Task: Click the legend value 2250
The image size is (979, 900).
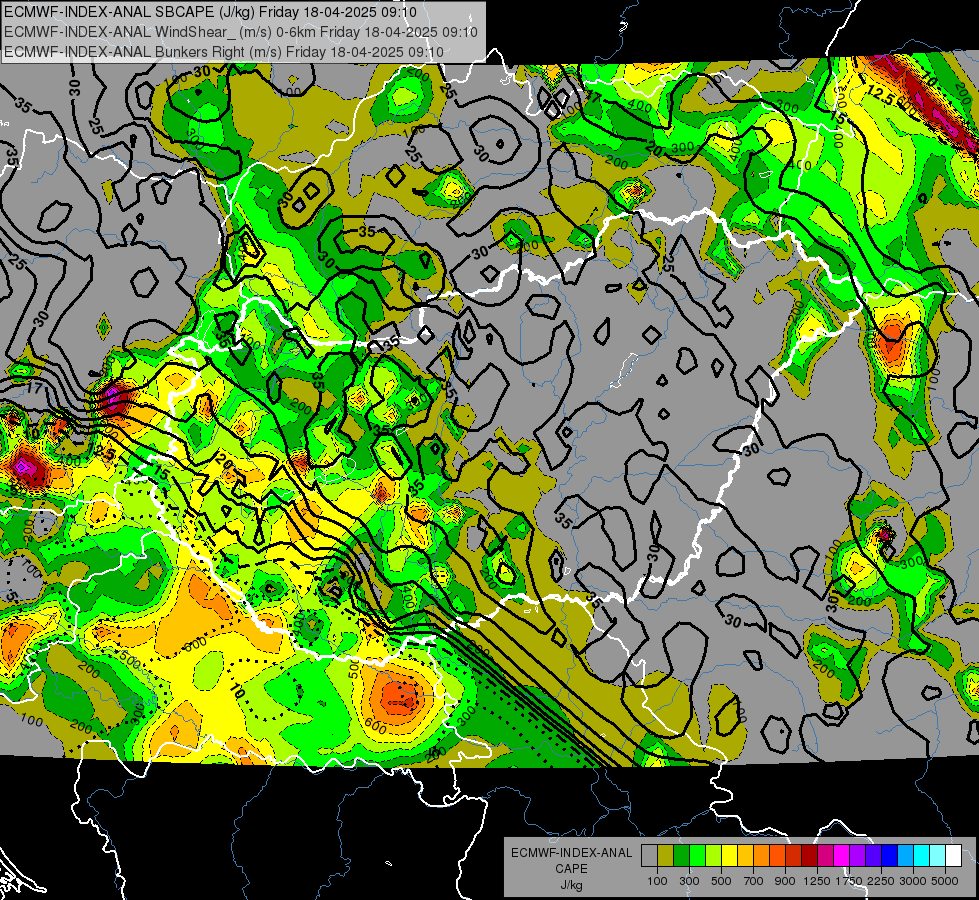Action: (x=881, y=881)
